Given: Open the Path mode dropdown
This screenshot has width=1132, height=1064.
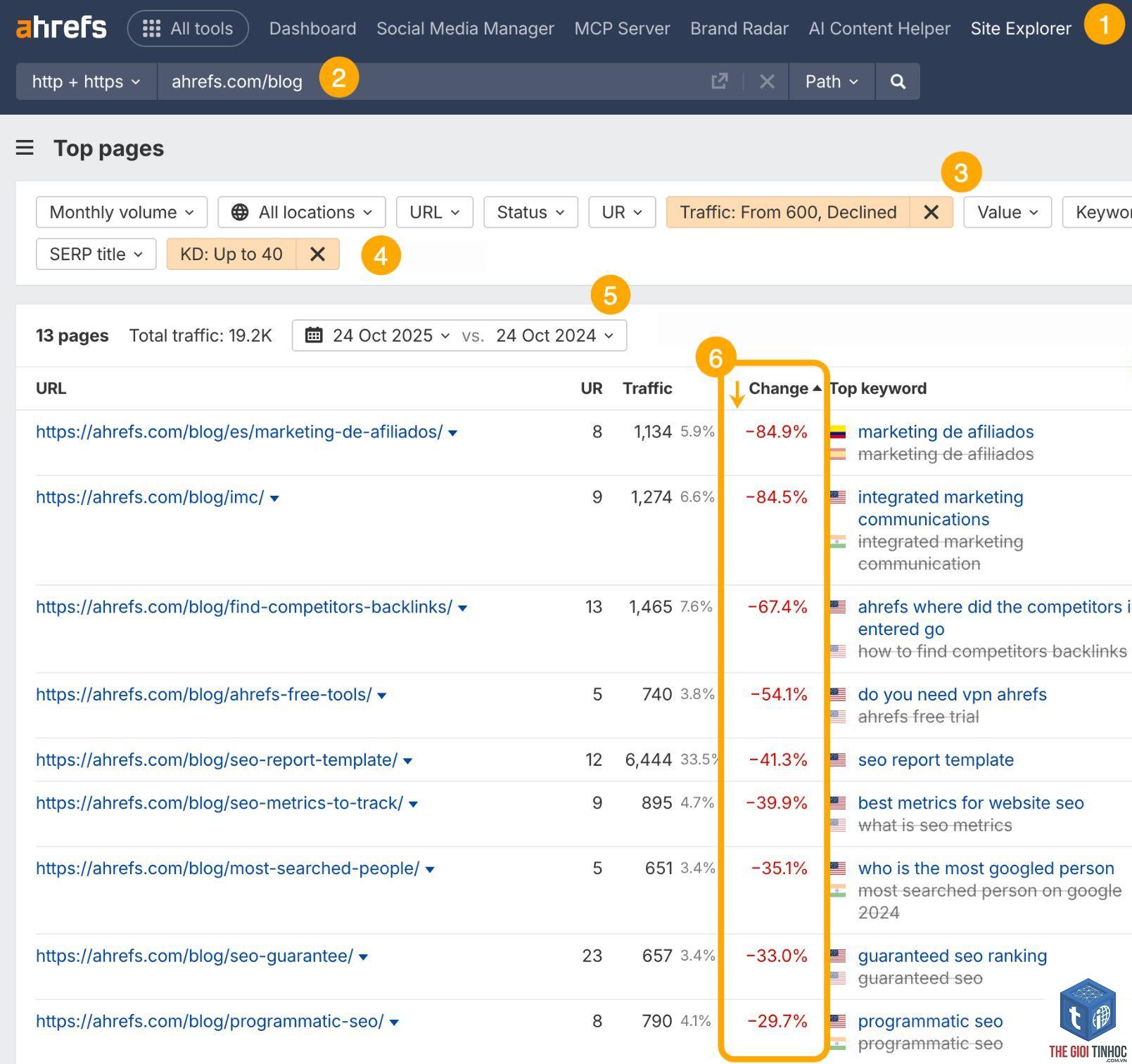Looking at the screenshot, I should [x=832, y=82].
